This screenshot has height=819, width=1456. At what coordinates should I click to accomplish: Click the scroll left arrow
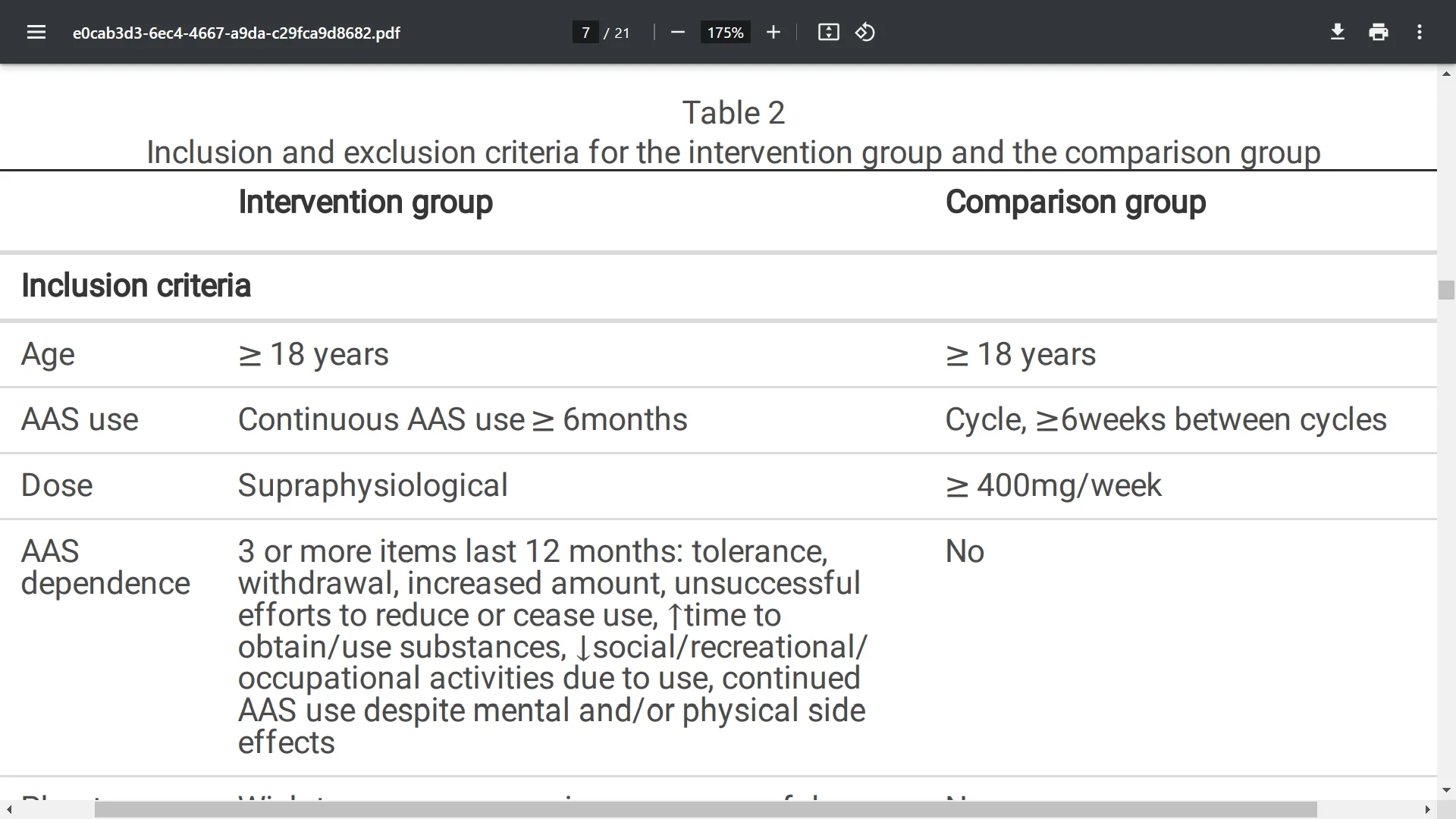(8, 810)
